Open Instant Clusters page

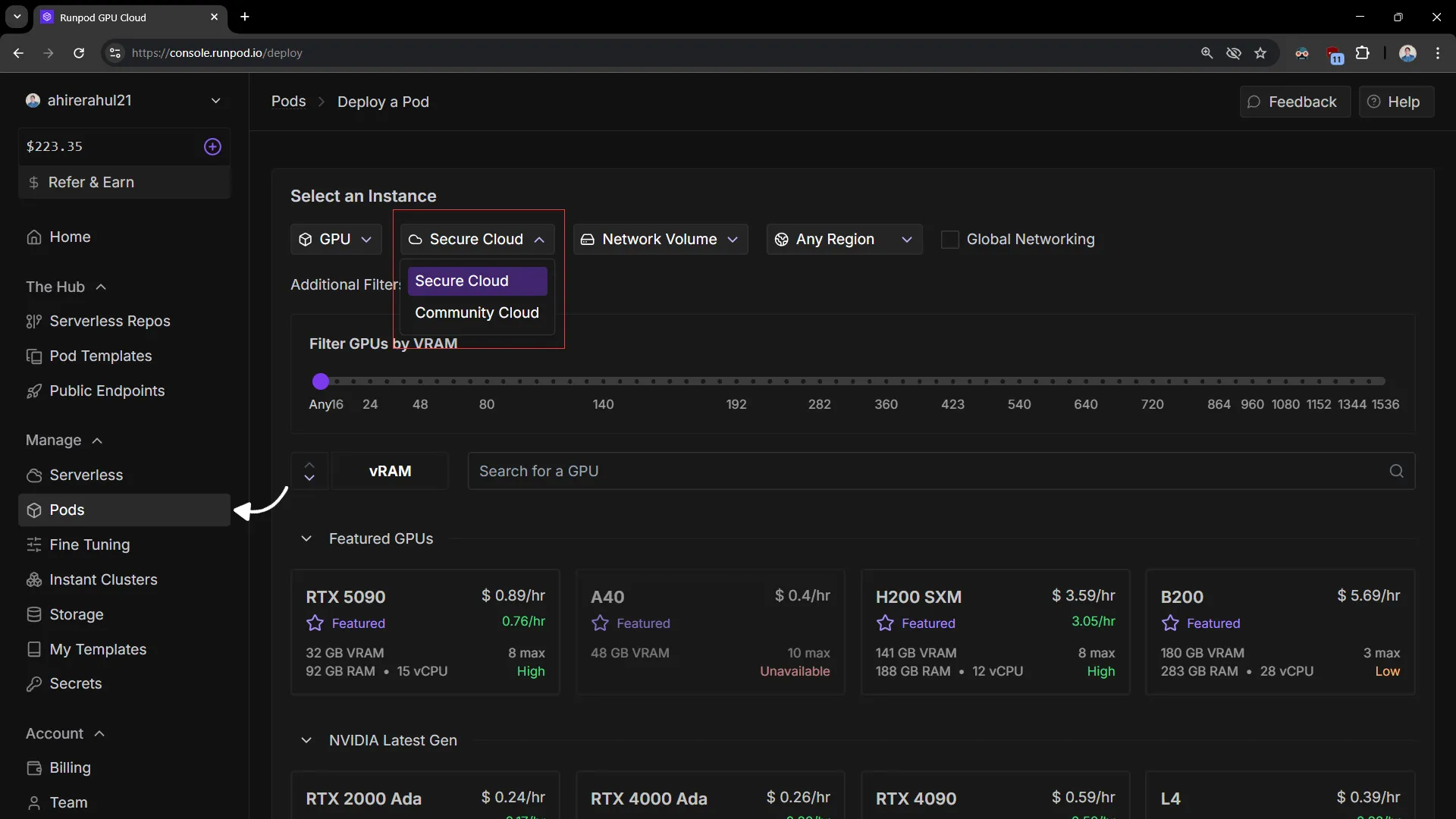coord(103,579)
